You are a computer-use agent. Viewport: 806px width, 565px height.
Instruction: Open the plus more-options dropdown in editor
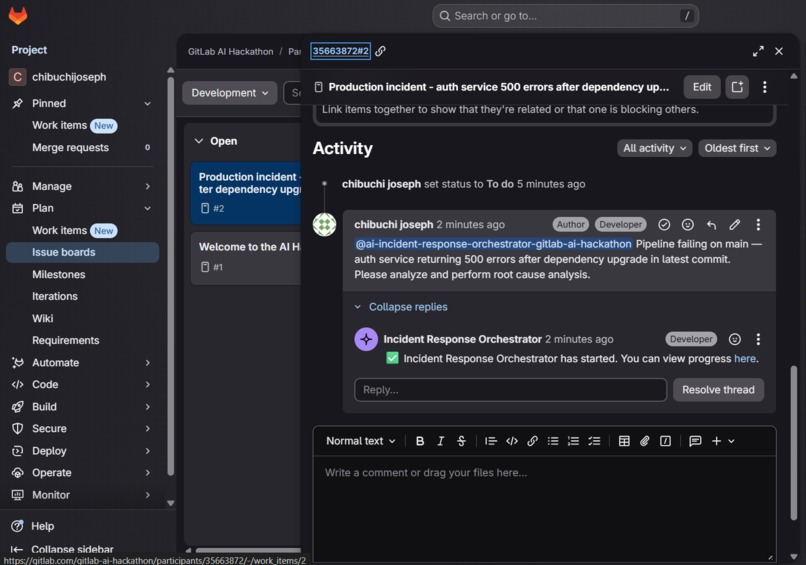(x=723, y=441)
